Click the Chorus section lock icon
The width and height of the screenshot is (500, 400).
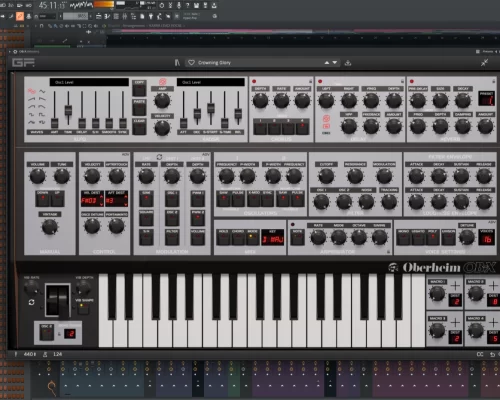(310, 81)
